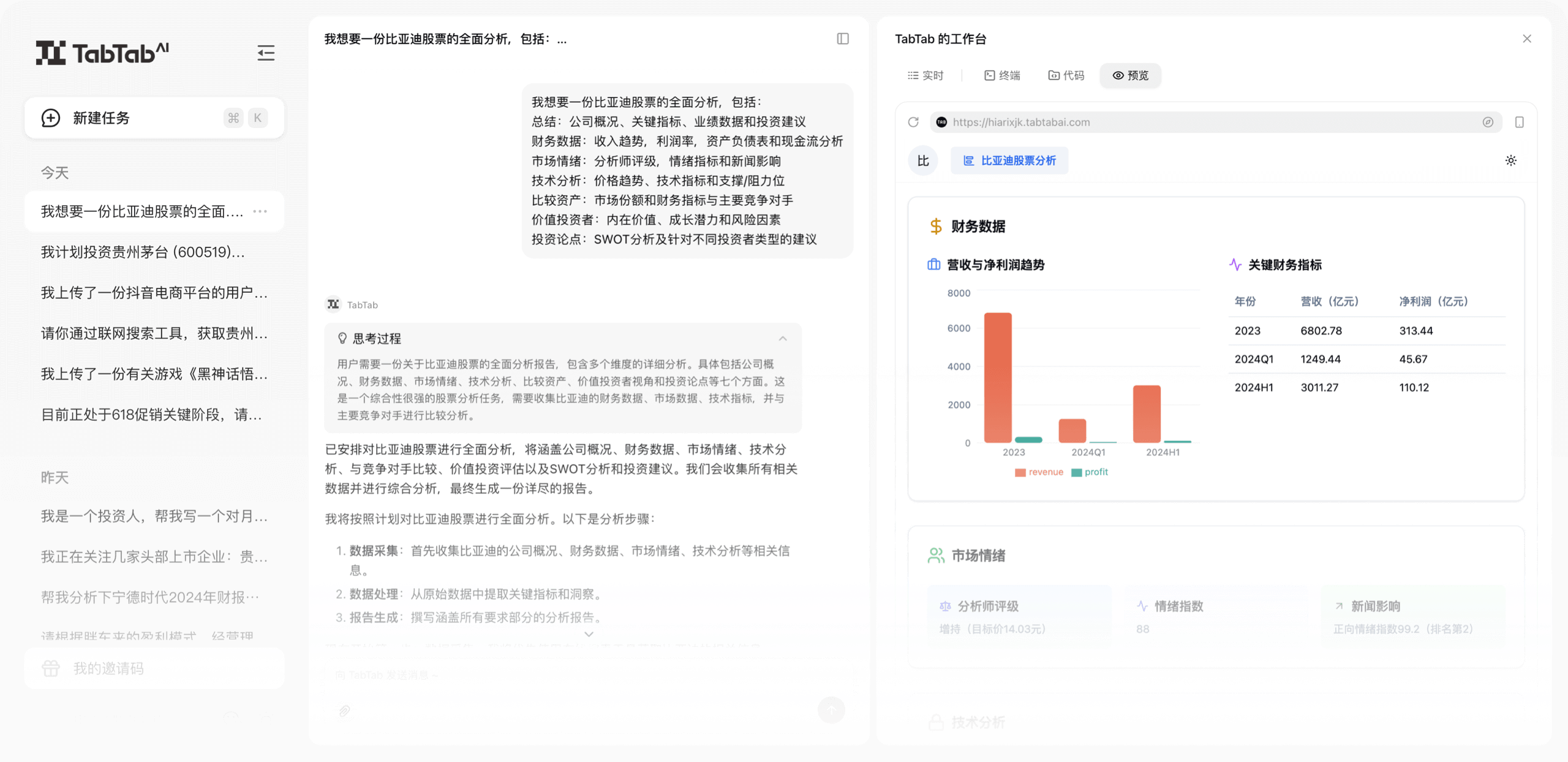
Task: Click the scroll-down chevron in chat
Action: point(589,634)
